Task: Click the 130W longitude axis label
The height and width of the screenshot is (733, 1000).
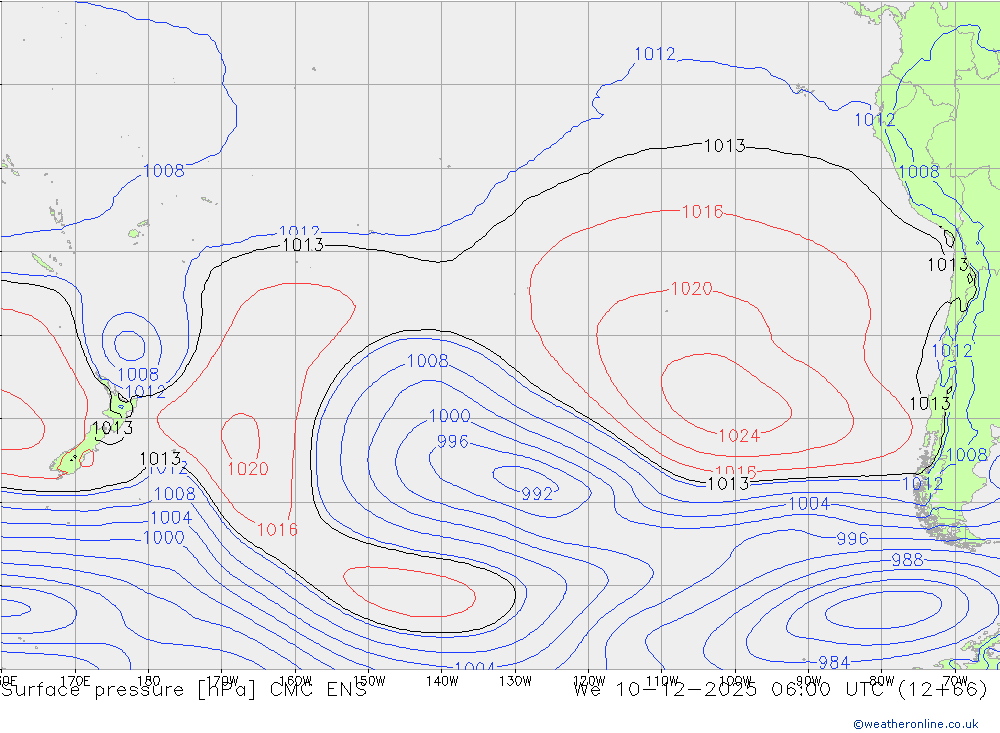Action: pos(515,681)
